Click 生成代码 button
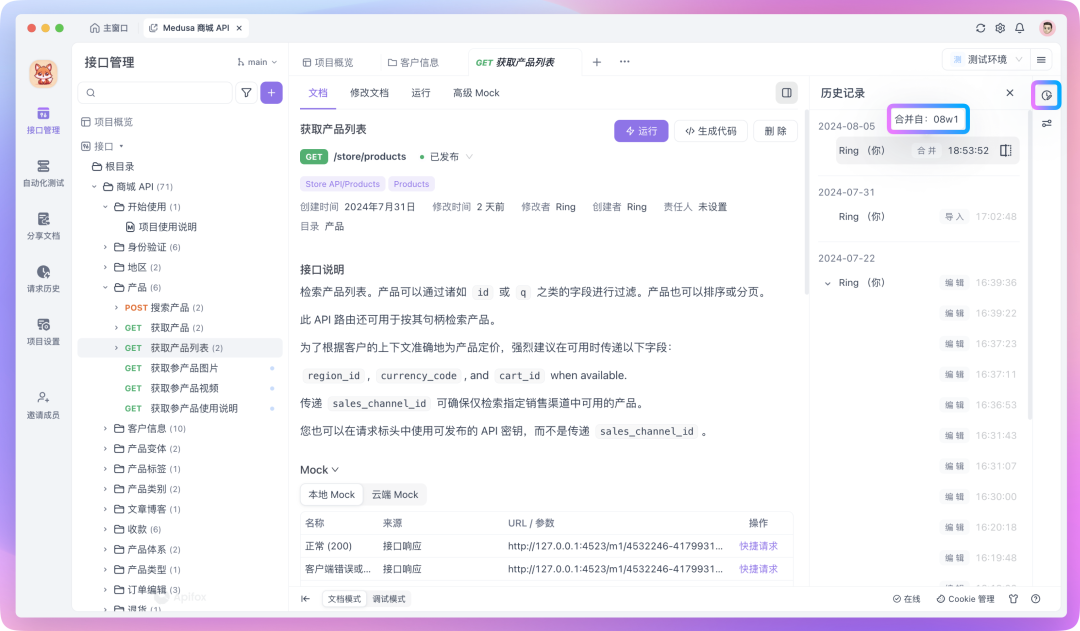Viewport: 1080px width, 631px height. tap(711, 131)
